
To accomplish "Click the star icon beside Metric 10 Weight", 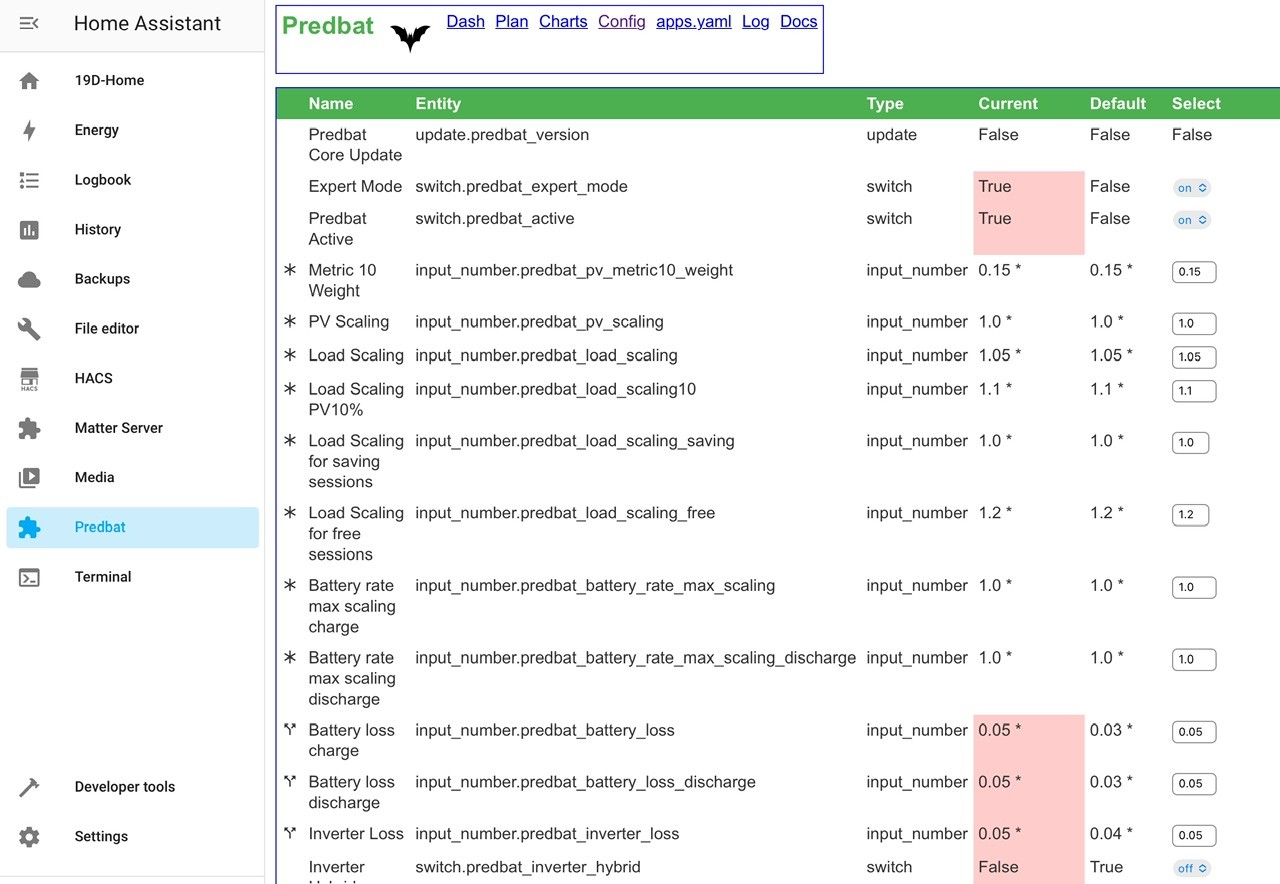I will pos(290,270).
